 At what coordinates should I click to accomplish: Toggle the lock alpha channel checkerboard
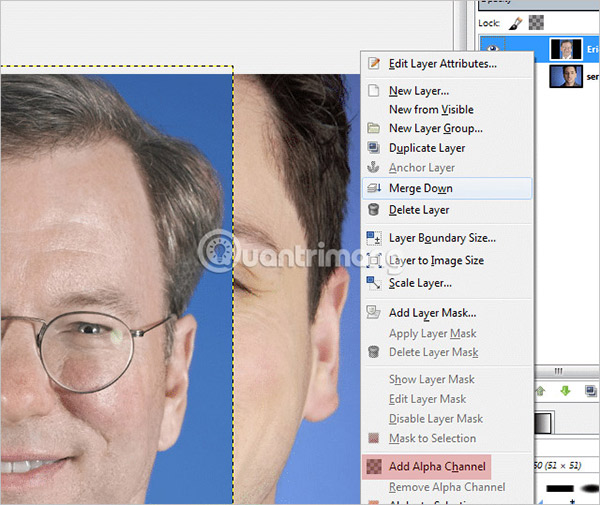(x=536, y=23)
